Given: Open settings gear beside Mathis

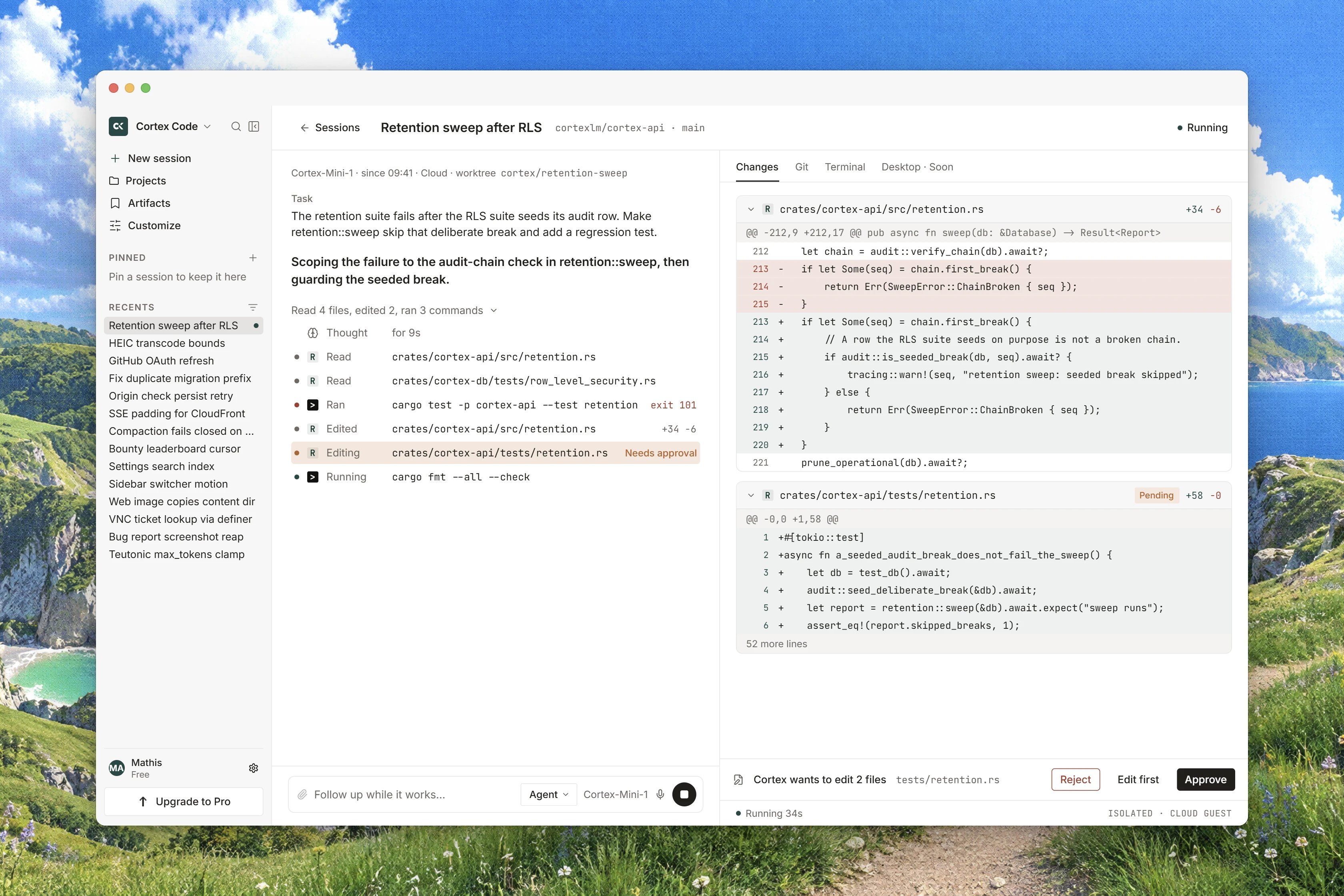Looking at the screenshot, I should (x=253, y=768).
